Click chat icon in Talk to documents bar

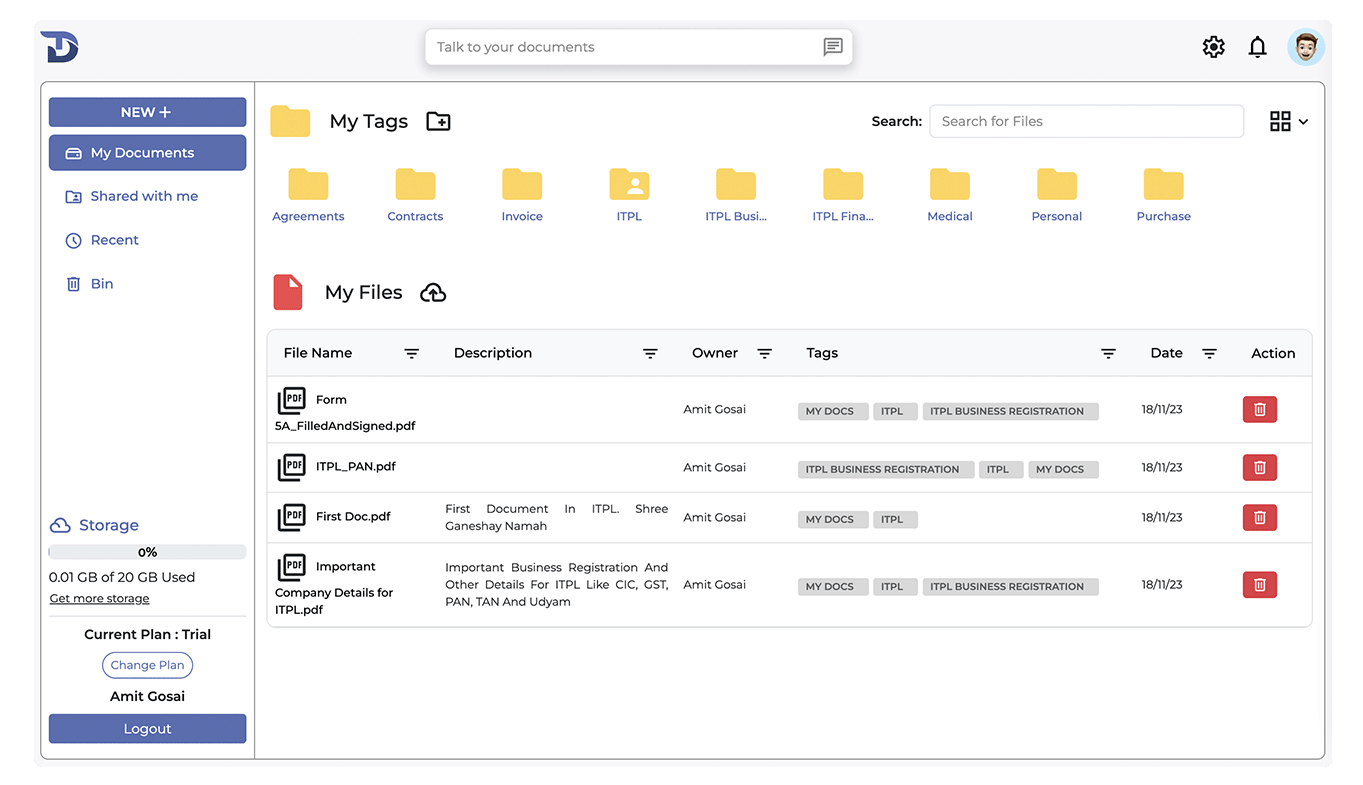[x=833, y=47]
